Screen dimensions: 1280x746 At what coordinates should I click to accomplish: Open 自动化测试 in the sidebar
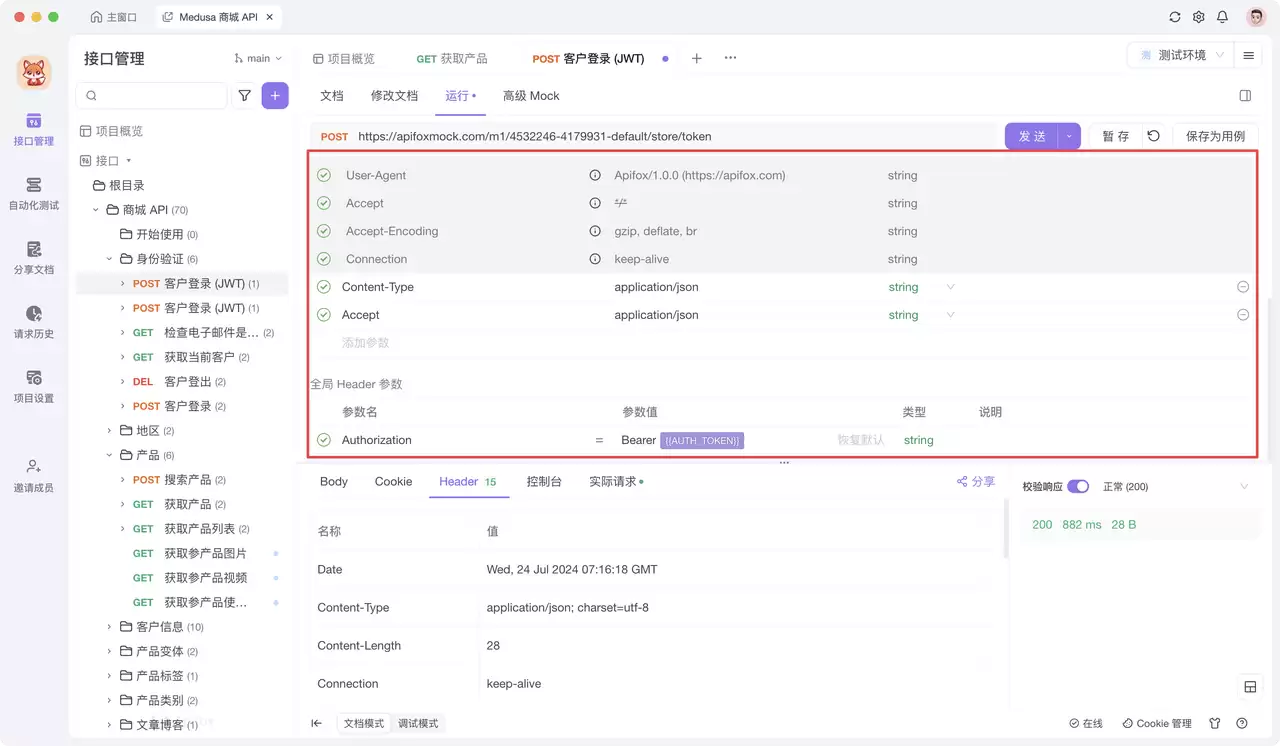[34, 193]
